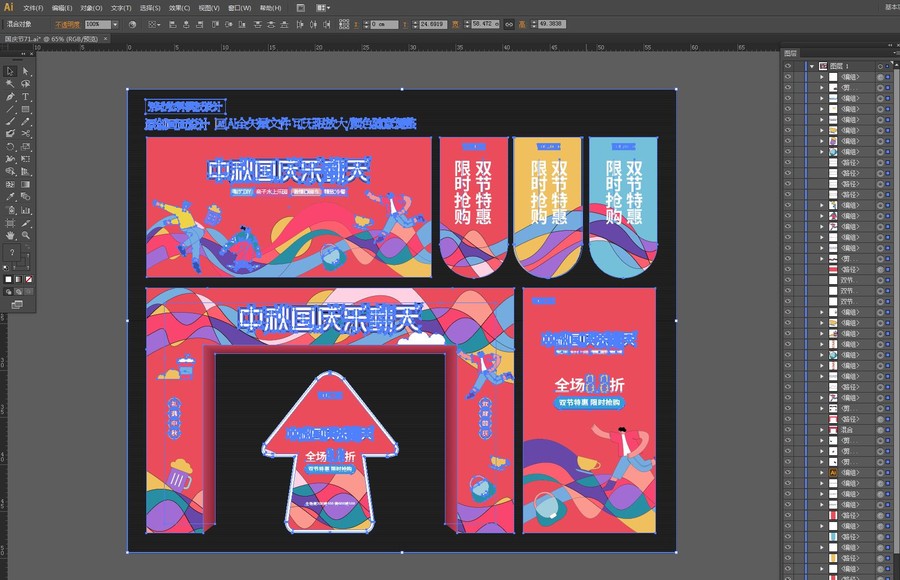Swap fill and stroke colors
The width and height of the screenshot is (900, 580).
tap(28, 248)
